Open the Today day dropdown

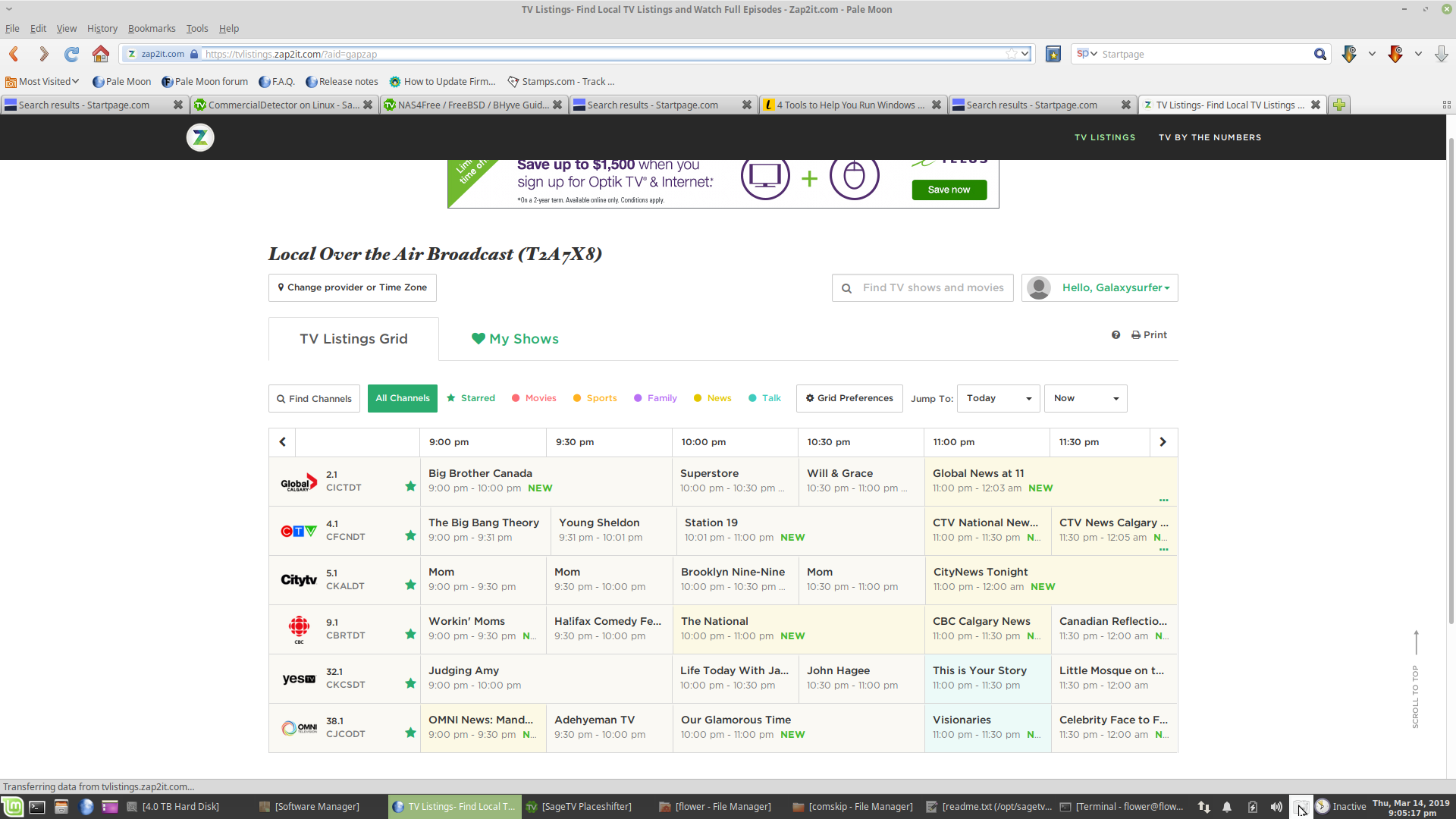click(x=998, y=398)
